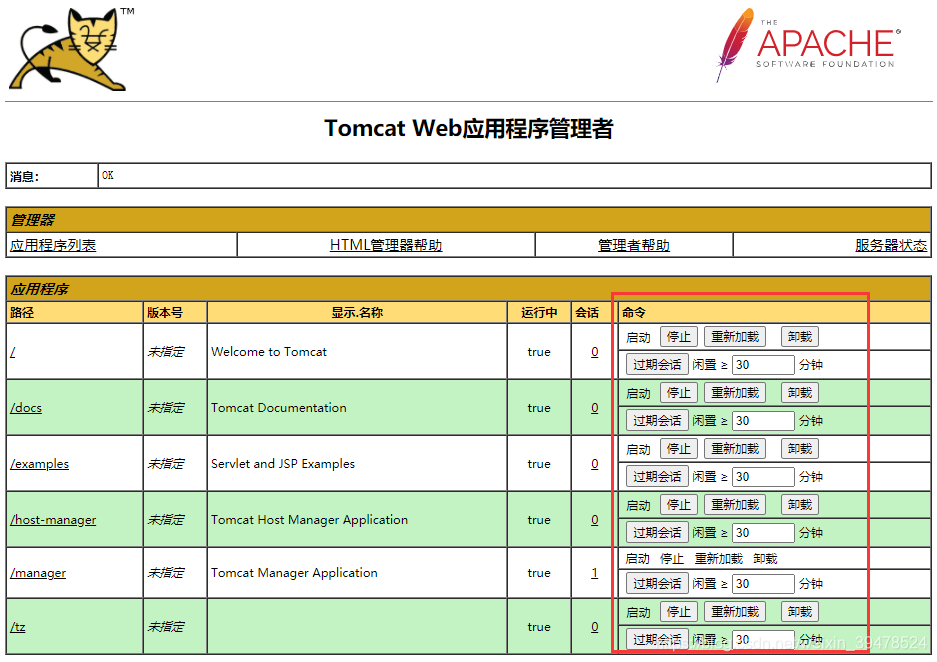The height and width of the screenshot is (662, 937).
Task: Click the 运行中 column header
Action: (x=538, y=312)
